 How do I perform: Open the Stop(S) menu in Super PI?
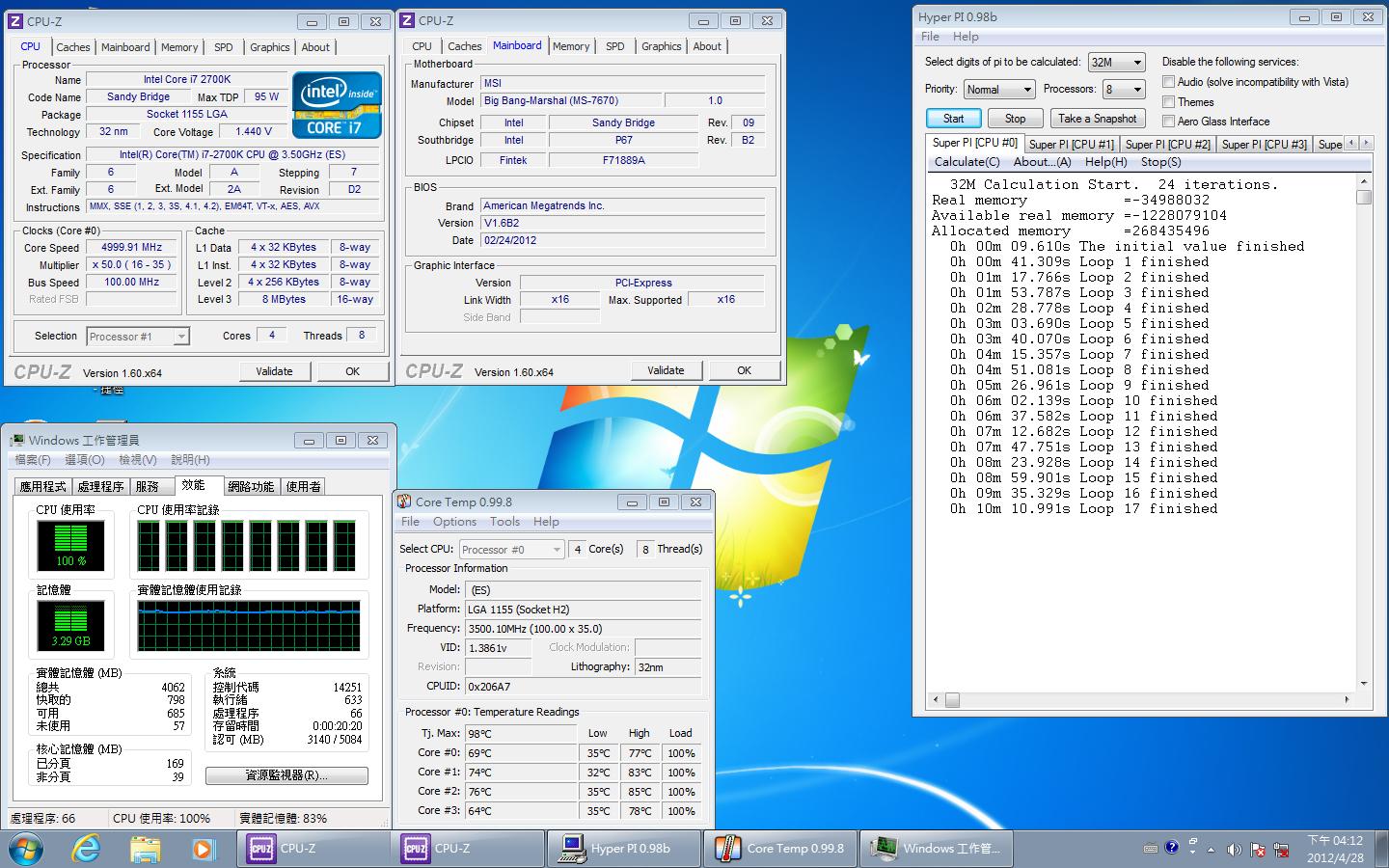click(x=1160, y=162)
